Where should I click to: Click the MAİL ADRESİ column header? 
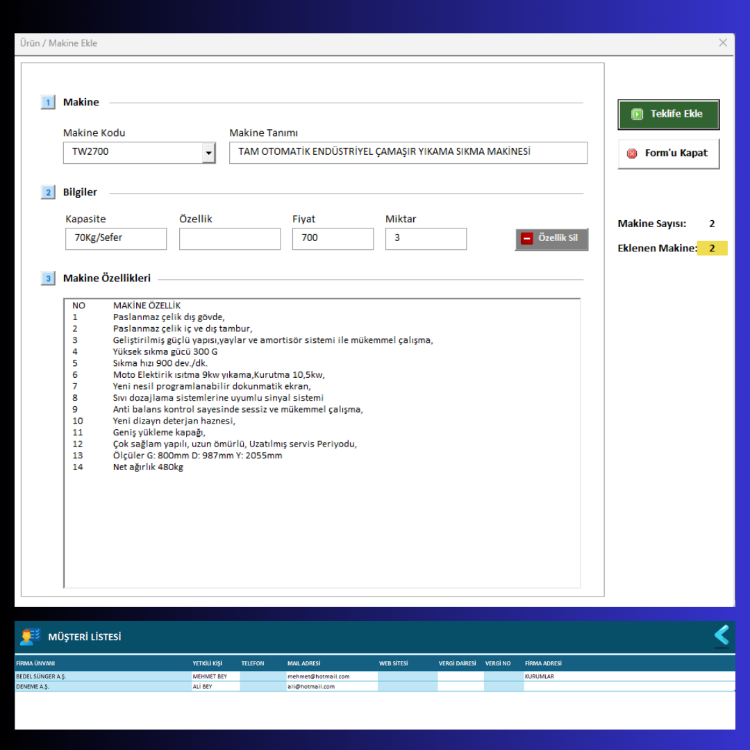click(304, 663)
